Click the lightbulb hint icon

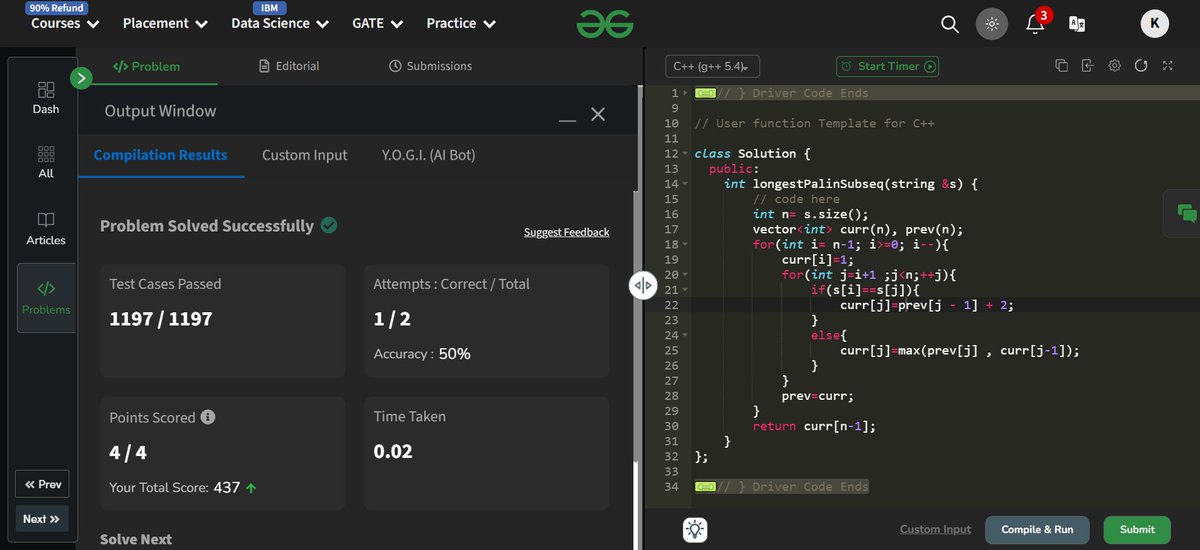point(696,530)
